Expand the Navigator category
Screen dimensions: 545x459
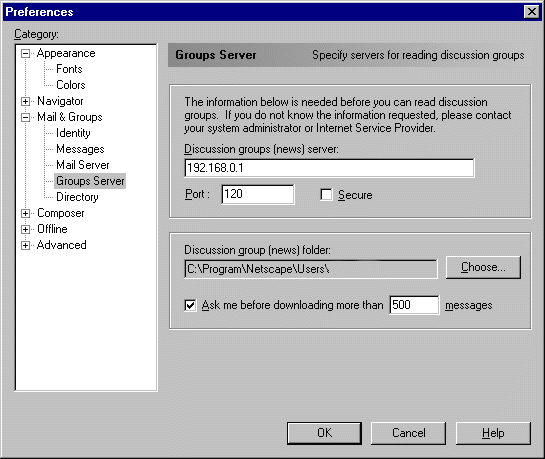pos(25,101)
